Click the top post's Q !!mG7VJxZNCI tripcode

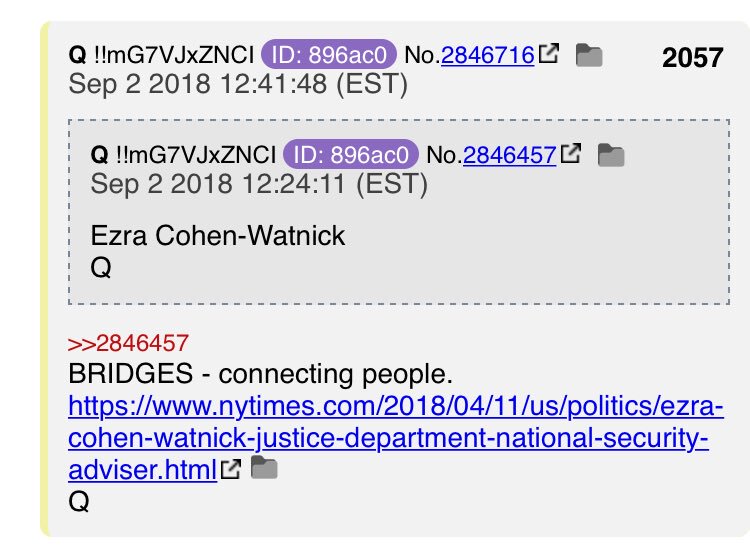(x=161, y=55)
